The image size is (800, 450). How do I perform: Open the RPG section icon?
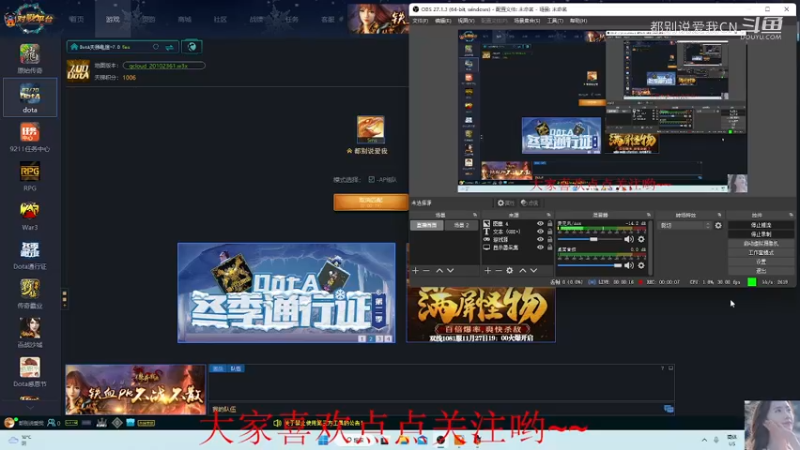[x=30, y=172]
